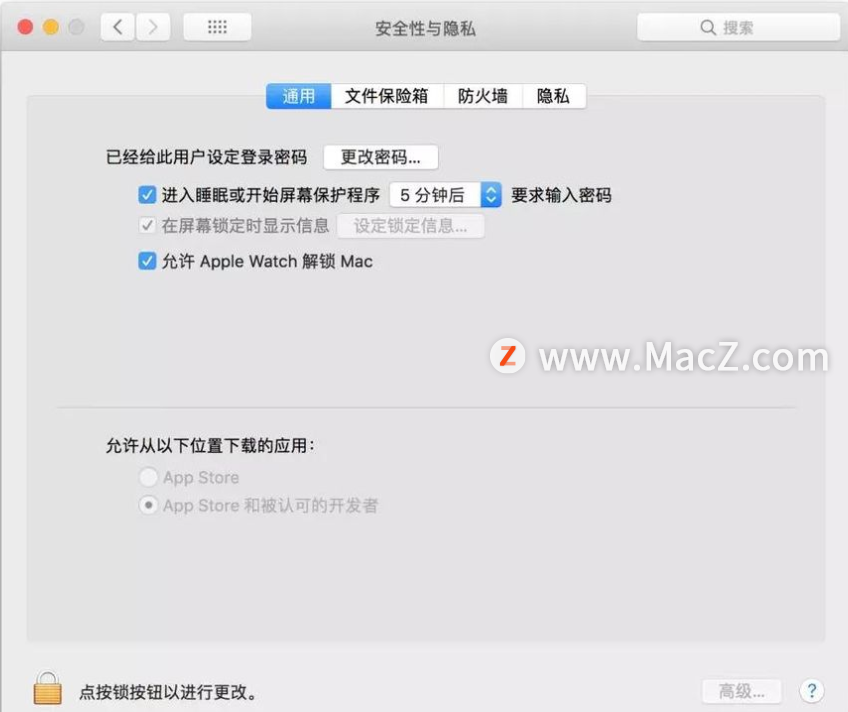The image size is (848, 712).
Task: Click the magnifier icon in the search field
Action: coord(707,28)
